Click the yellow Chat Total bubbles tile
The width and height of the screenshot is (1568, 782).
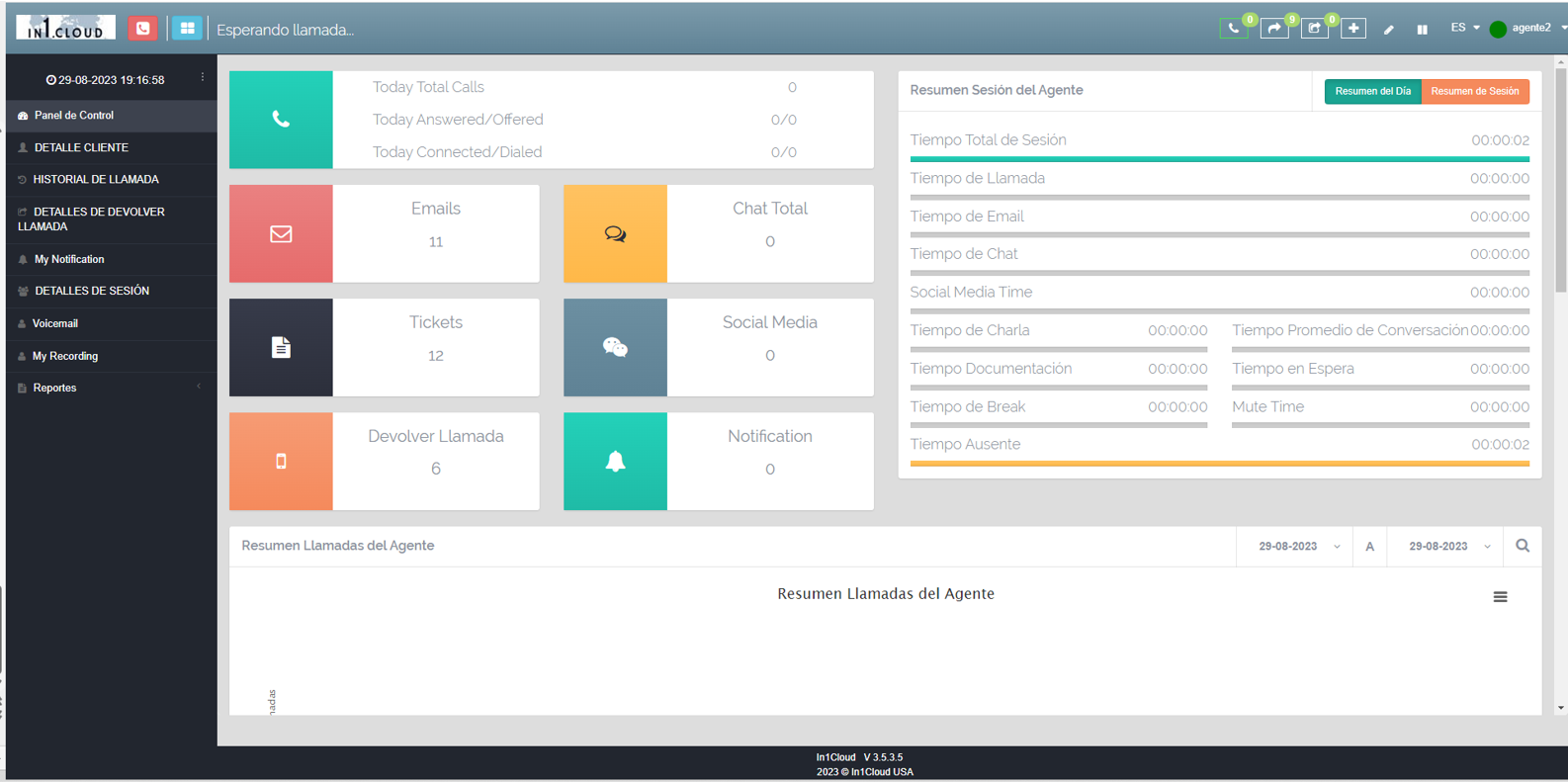[615, 233]
